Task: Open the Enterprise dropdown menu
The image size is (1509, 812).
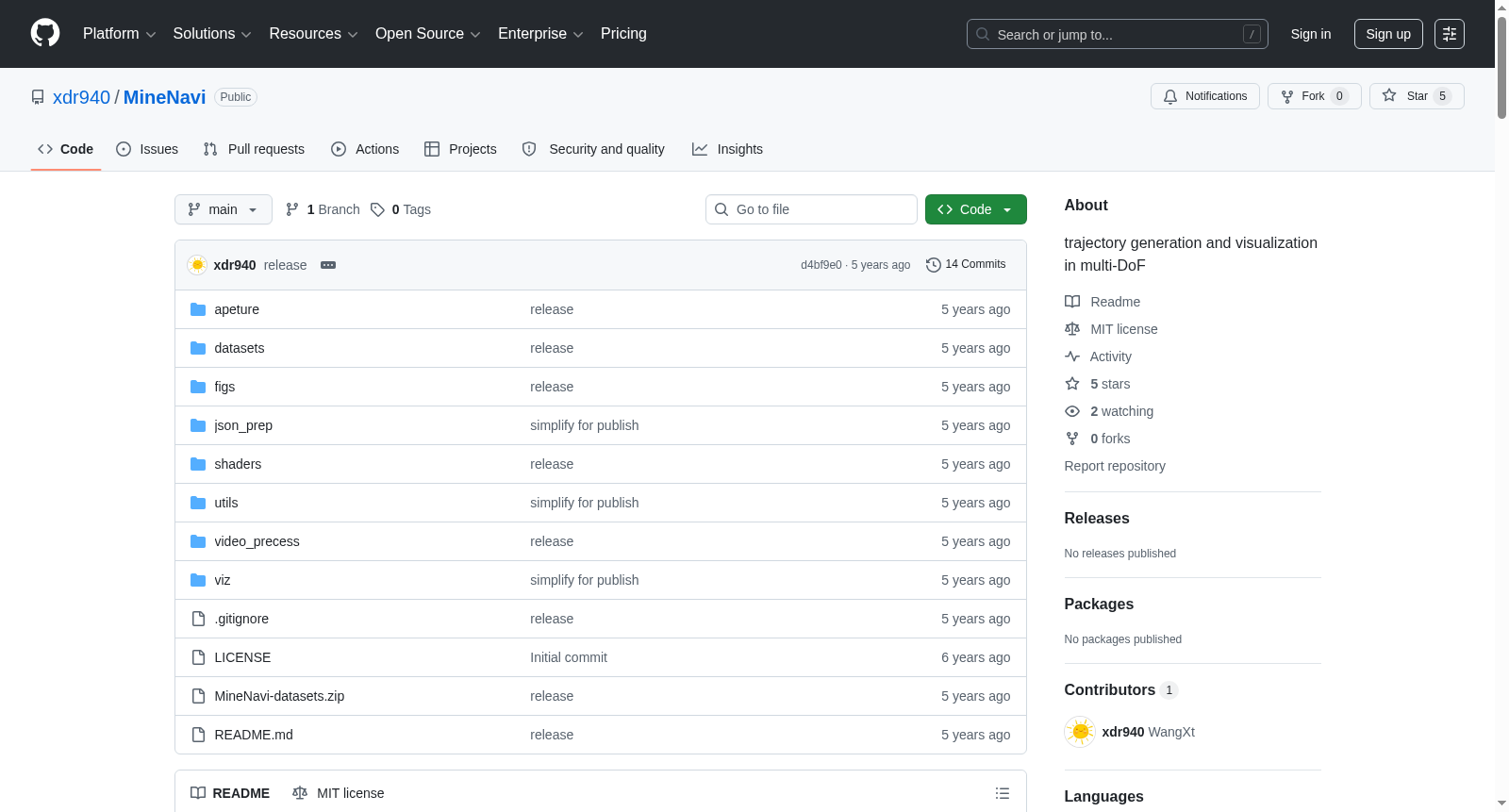Action: coord(540,34)
